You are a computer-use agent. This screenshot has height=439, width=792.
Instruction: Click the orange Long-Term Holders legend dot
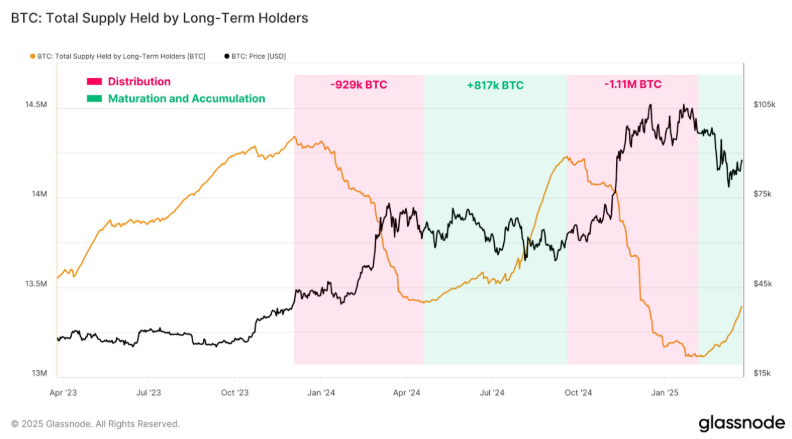point(32,57)
